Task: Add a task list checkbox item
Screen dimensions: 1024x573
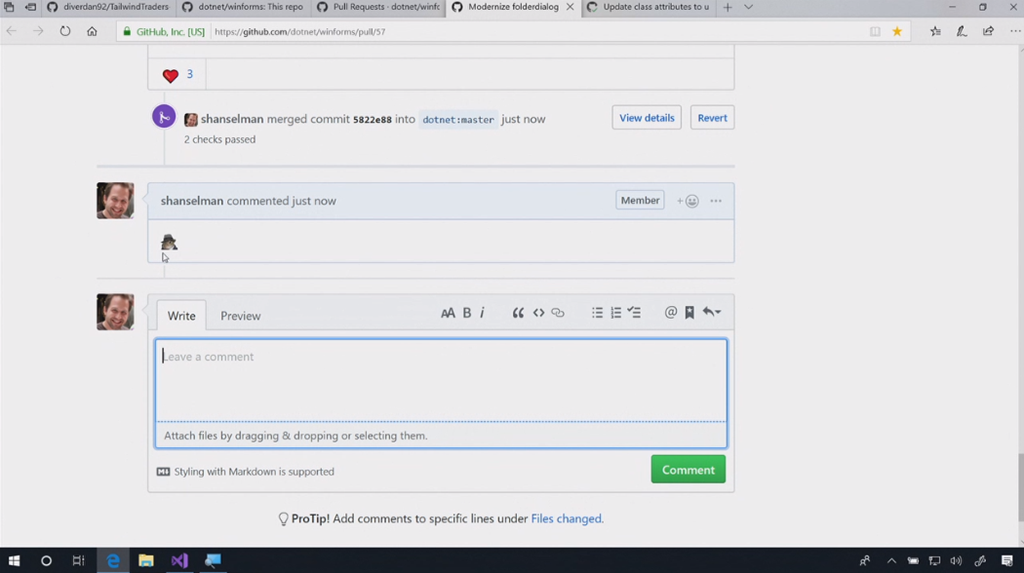Action: [634, 313]
